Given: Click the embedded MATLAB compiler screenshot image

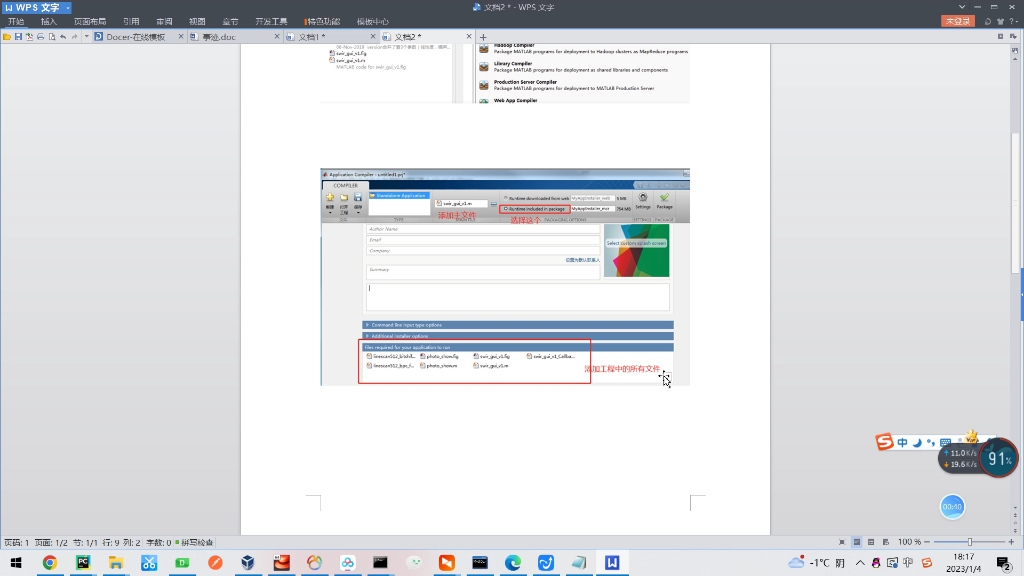Looking at the screenshot, I should point(505,277).
